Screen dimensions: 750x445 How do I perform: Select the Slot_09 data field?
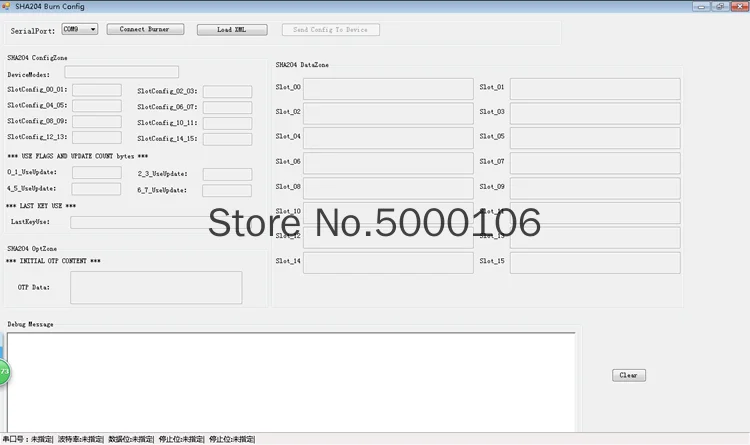coord(595,188)
